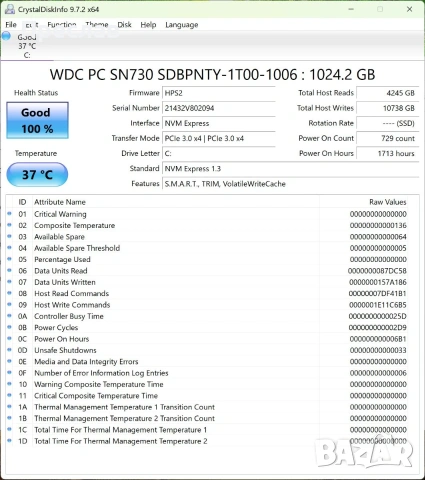
Task: Click the Raw Values column header
Action: [x=388, y=202]
